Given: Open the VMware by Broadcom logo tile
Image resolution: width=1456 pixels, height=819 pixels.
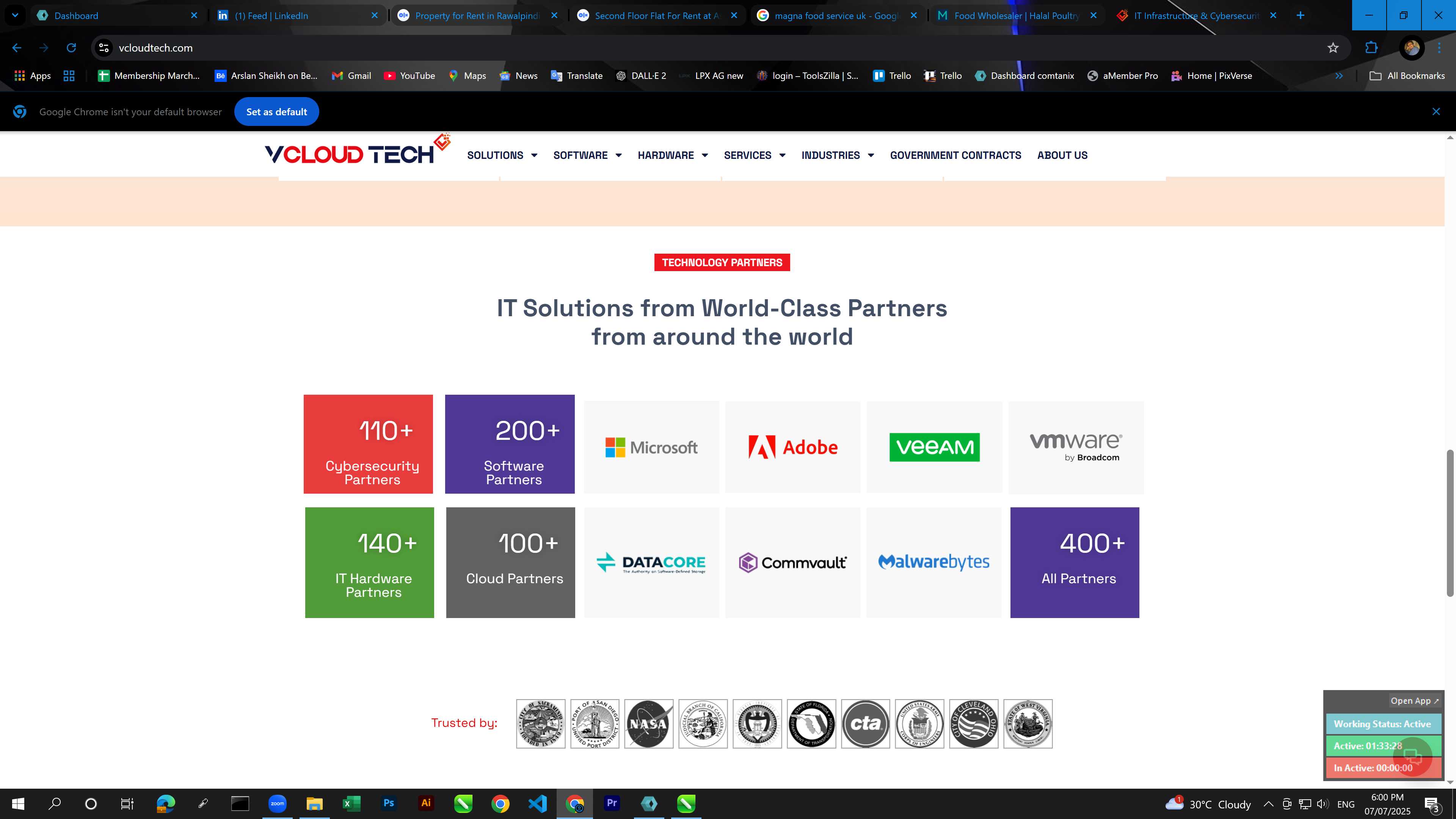Looking at the screenshot, I should tap(1076, 447).
